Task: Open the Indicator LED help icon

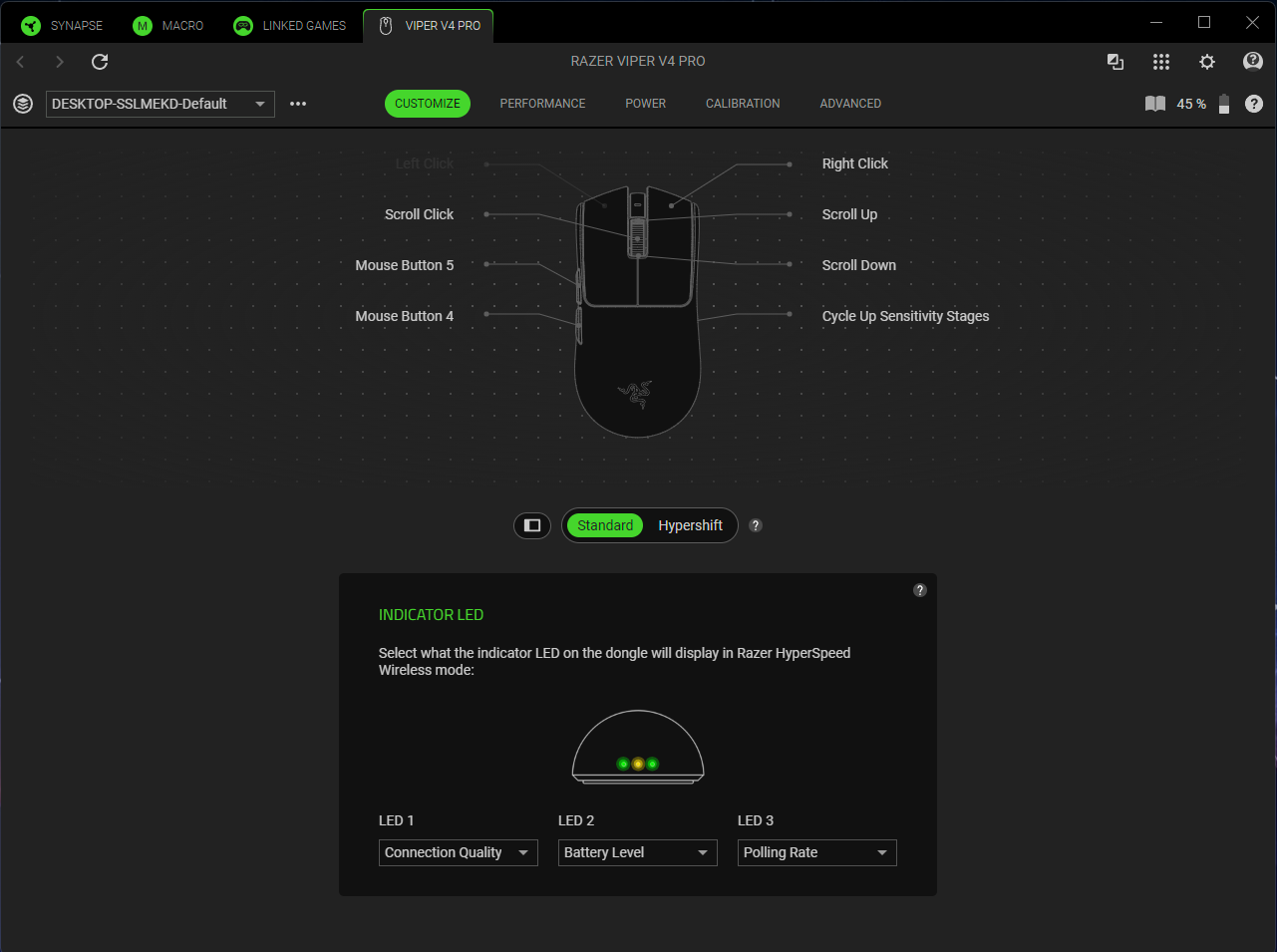Action: pos(920,590)
